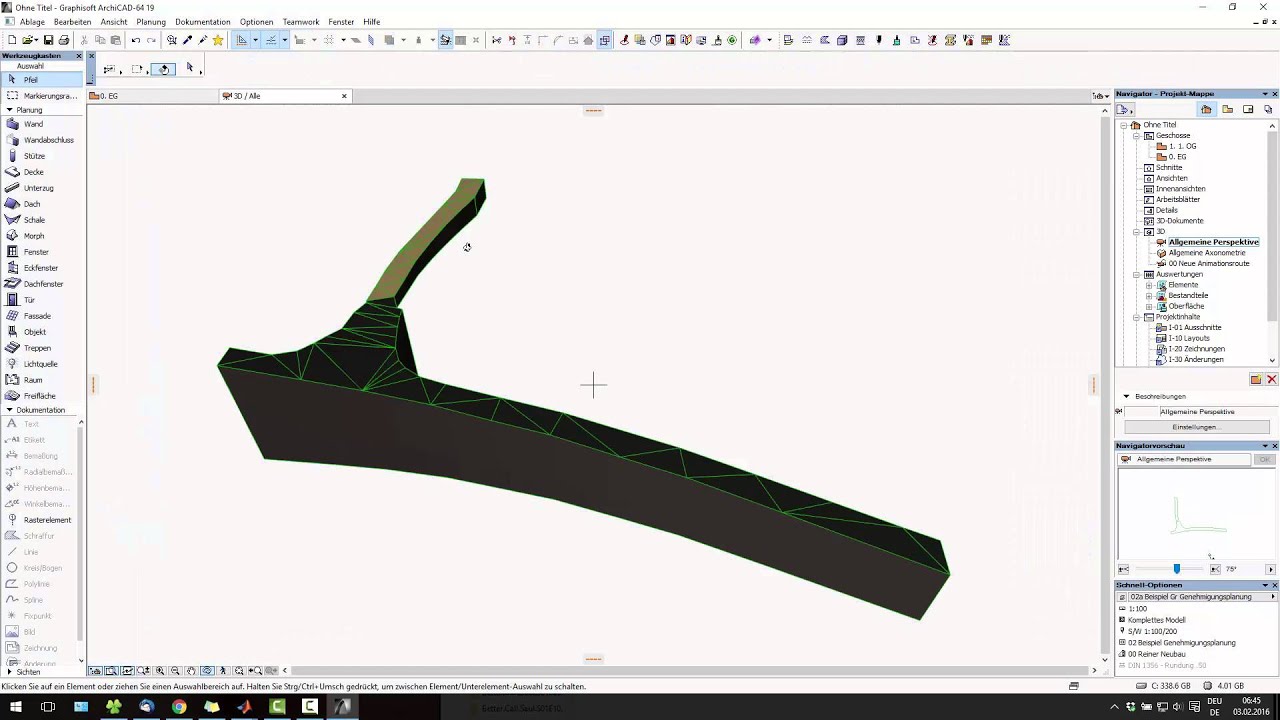Select the Treppen stair tool

[41, 348]
